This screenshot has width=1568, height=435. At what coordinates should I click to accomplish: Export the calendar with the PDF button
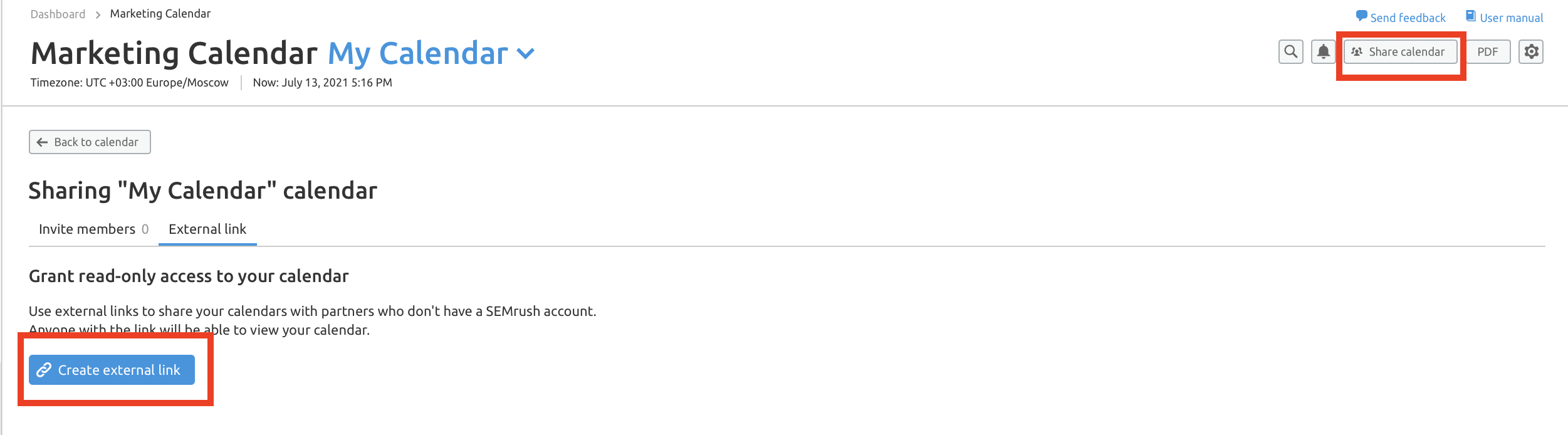(x=1487, y=52)
